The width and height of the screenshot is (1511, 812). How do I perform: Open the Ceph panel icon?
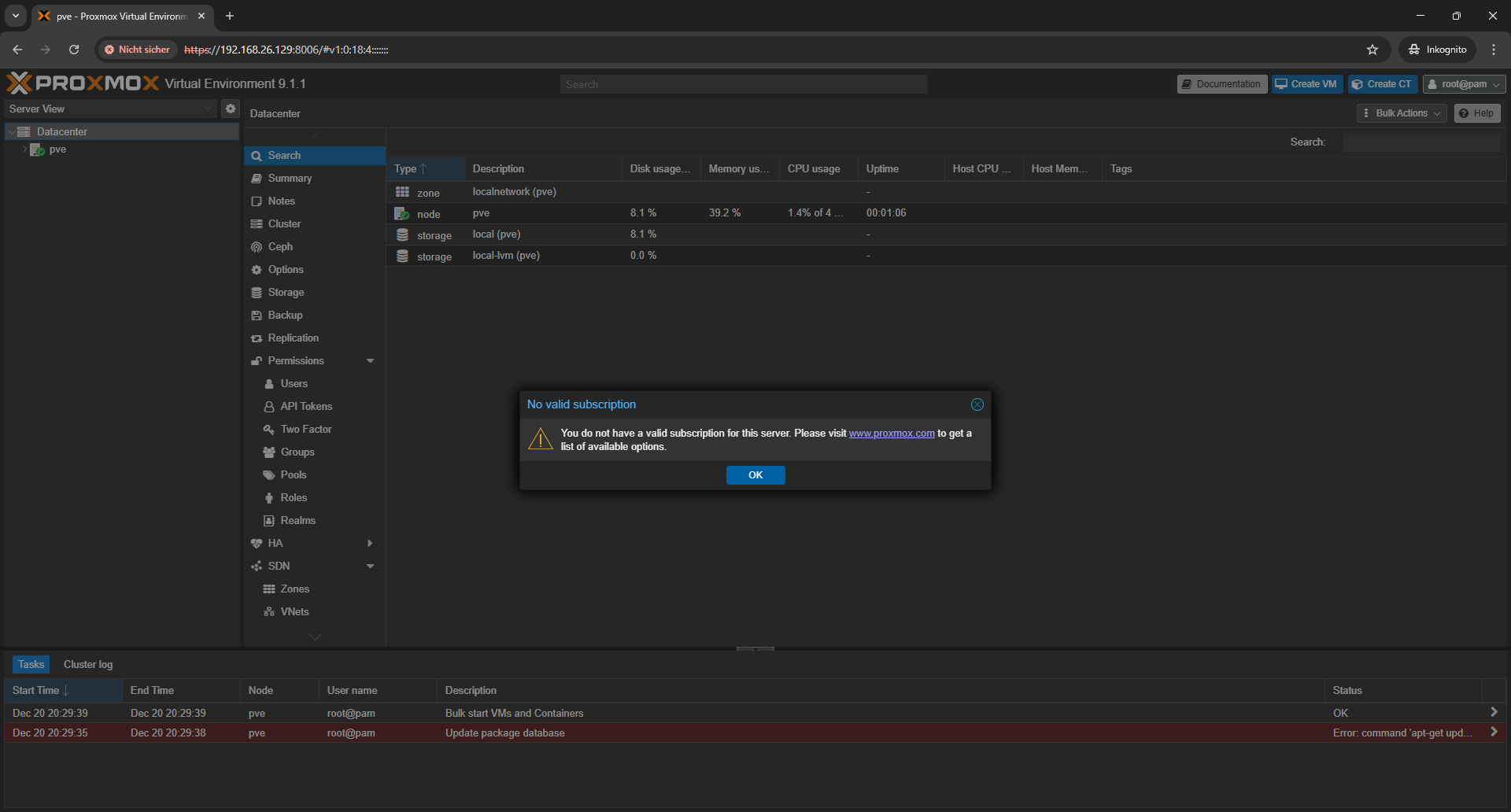pyautogui.click(x=257, y=246)
